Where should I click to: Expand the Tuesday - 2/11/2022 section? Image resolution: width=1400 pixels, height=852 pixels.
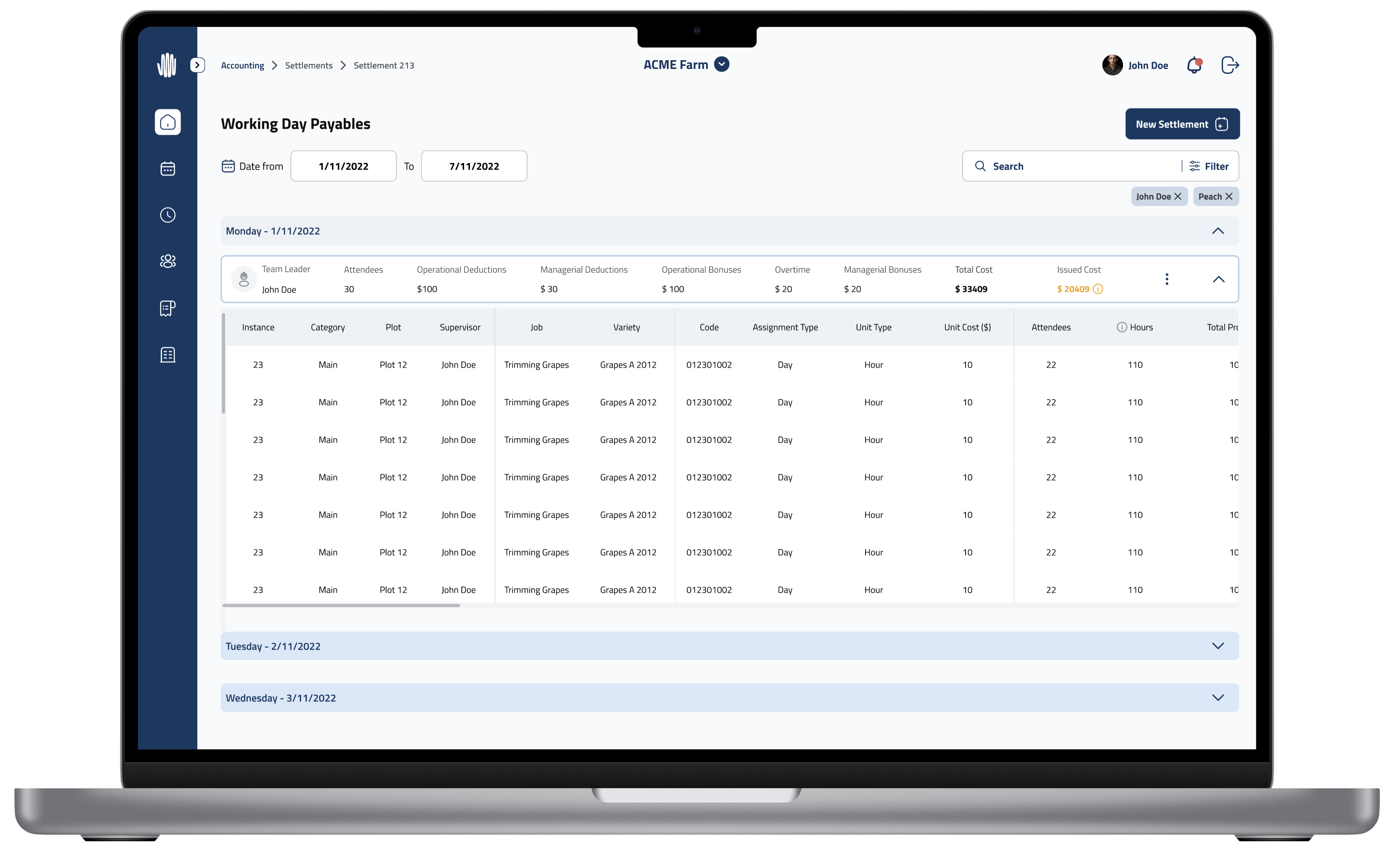1218,646
